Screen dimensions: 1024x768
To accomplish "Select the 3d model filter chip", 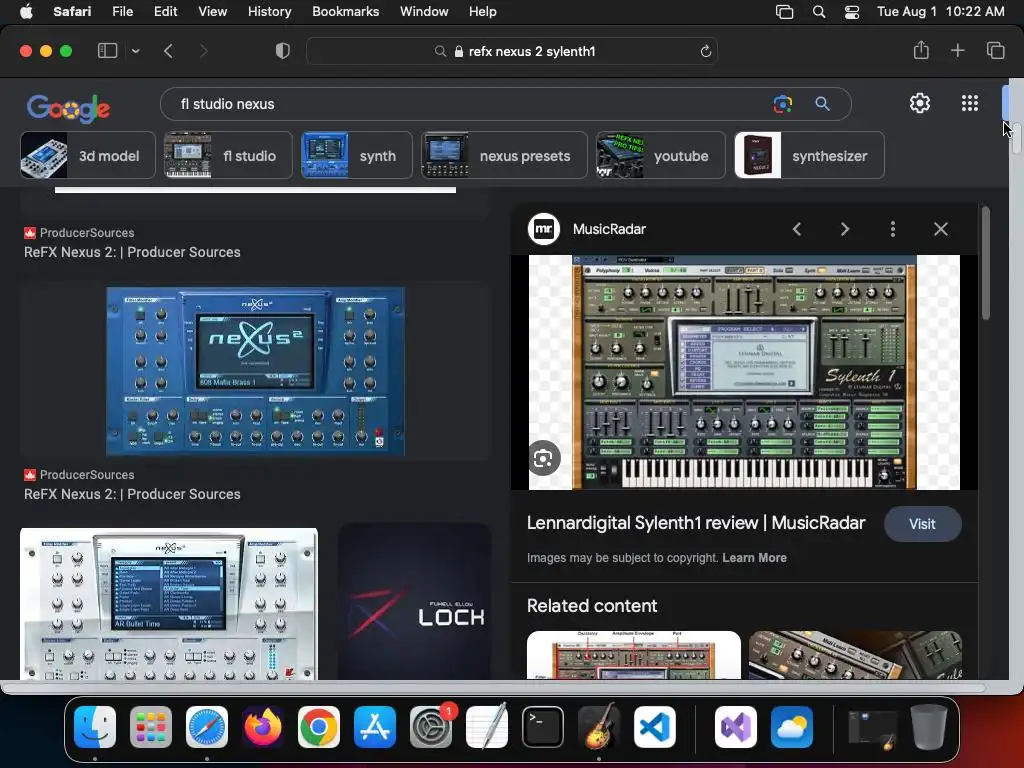I will point(88,155).
